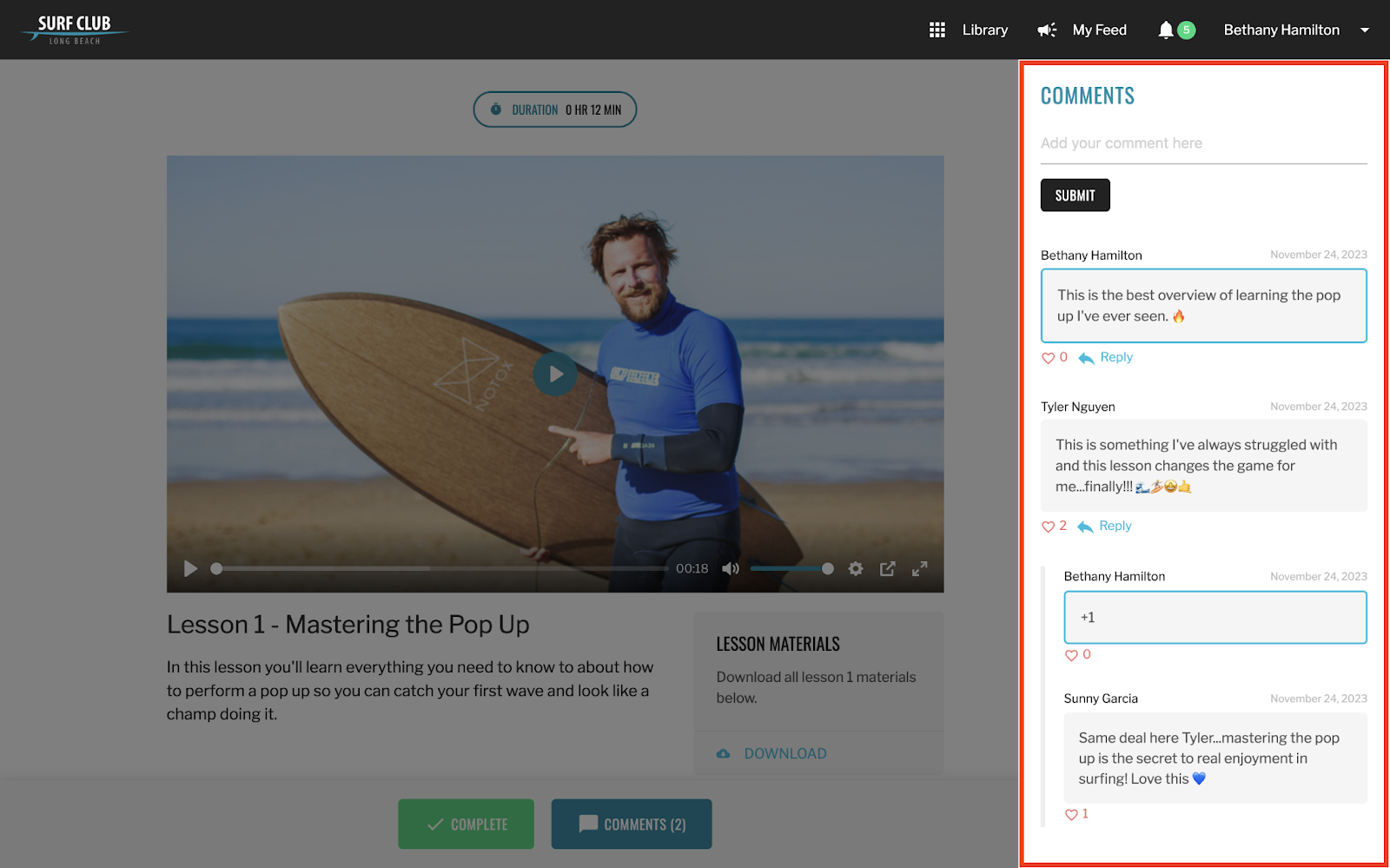Open the notifications bell icon
1390x868 pixels.
point(1166,30)
